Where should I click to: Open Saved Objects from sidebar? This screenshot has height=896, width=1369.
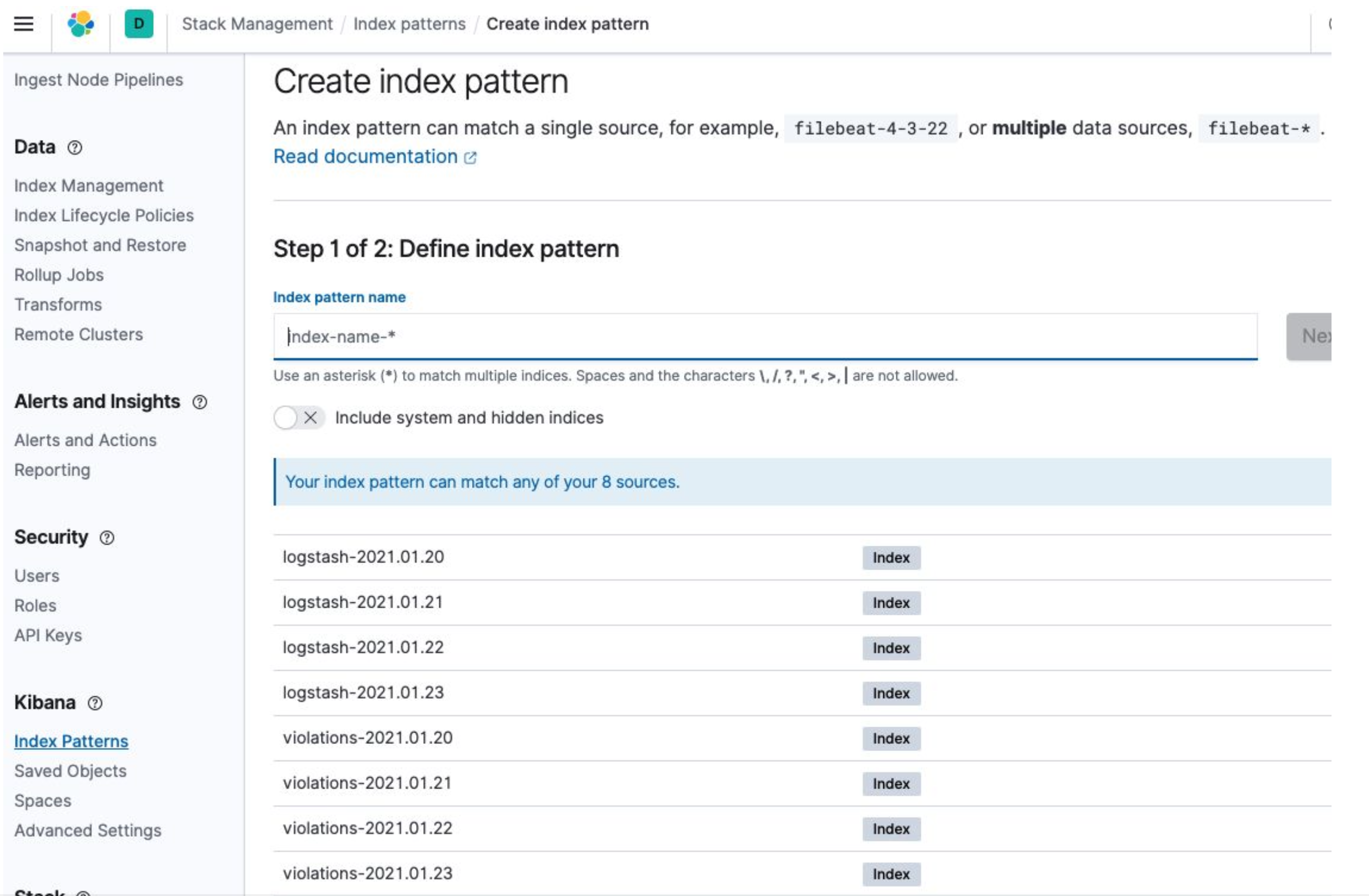click(70, 771)
